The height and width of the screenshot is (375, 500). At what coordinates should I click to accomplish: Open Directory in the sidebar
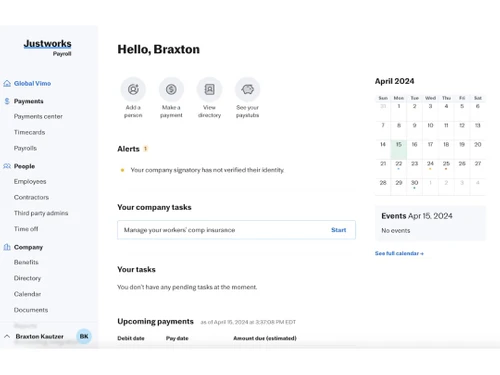tap(27, 278)
